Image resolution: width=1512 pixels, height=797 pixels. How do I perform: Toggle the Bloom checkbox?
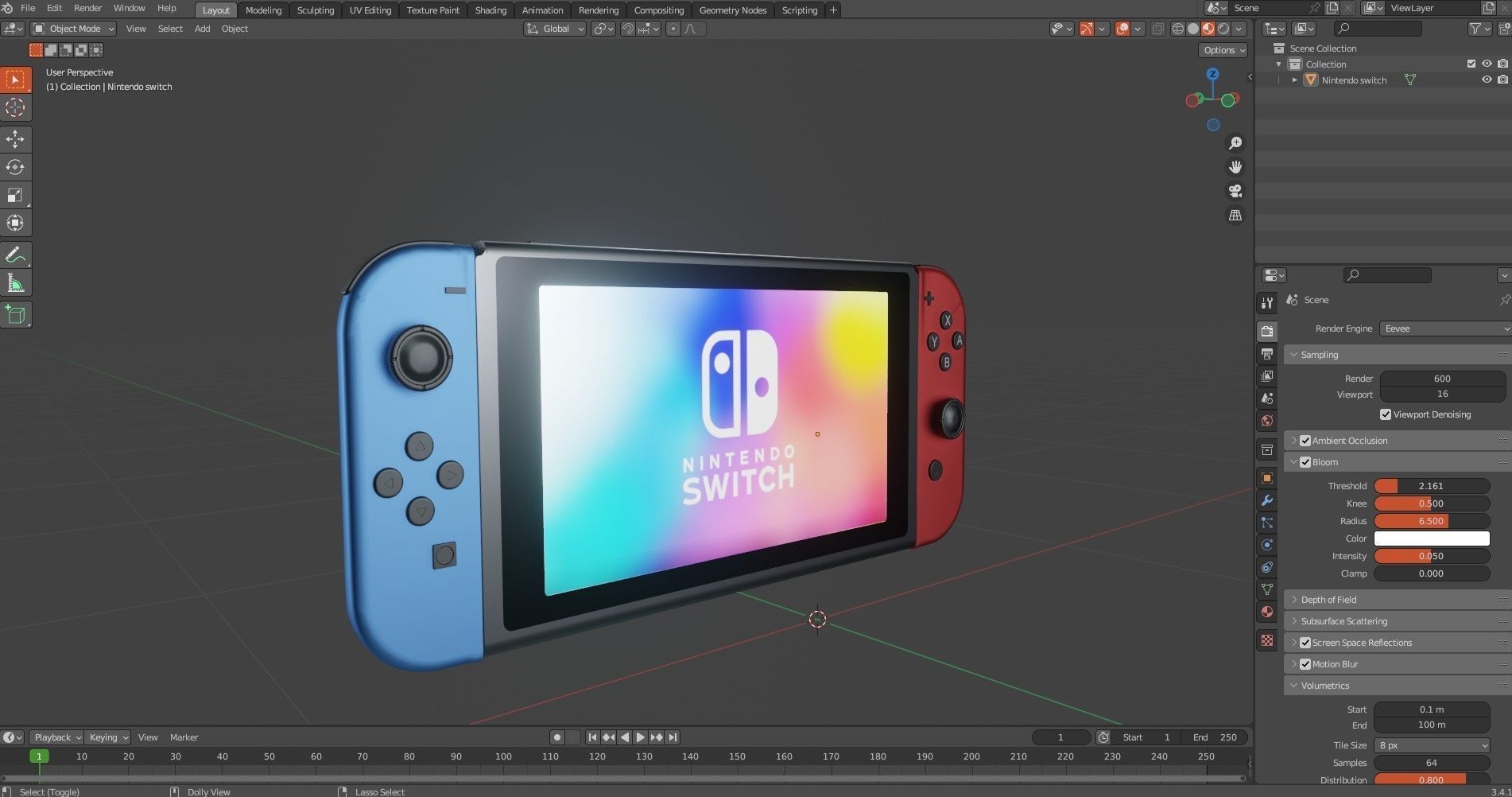(x=1305, y=462)
